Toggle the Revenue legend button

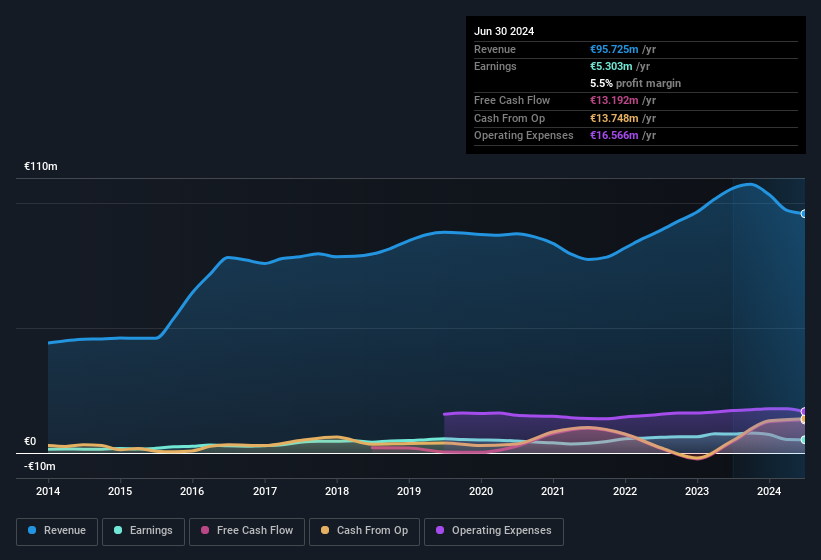click(57, 531)
